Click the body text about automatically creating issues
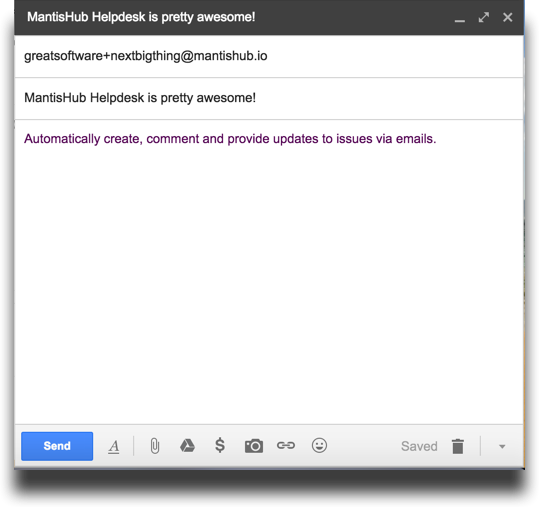 pos(230,139)
